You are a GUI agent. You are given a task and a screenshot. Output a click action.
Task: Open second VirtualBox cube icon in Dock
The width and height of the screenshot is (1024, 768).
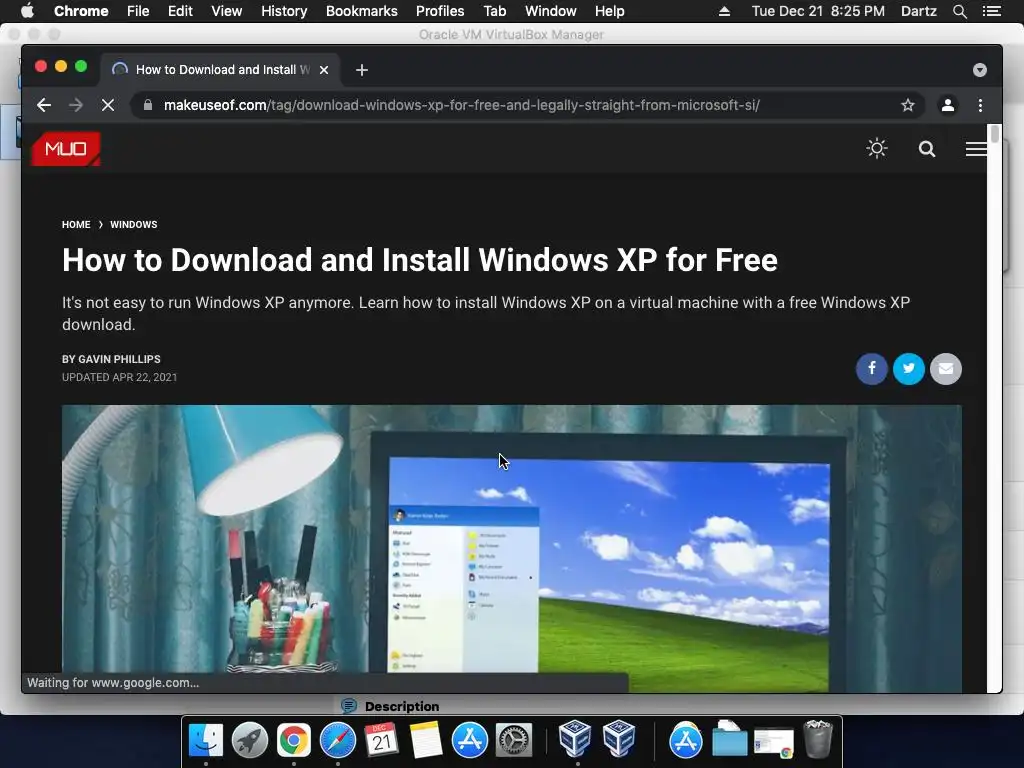click(619, 739)
